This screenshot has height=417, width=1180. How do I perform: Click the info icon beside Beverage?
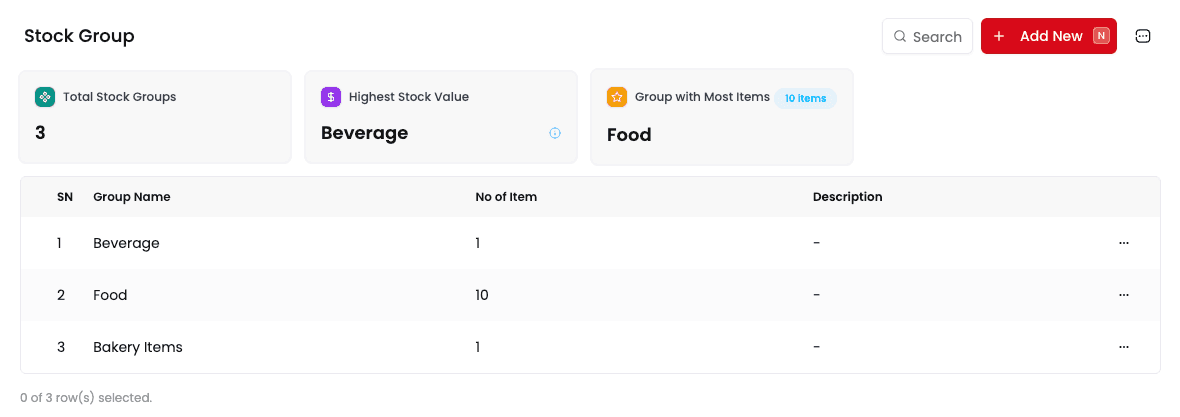click(555, 133)
